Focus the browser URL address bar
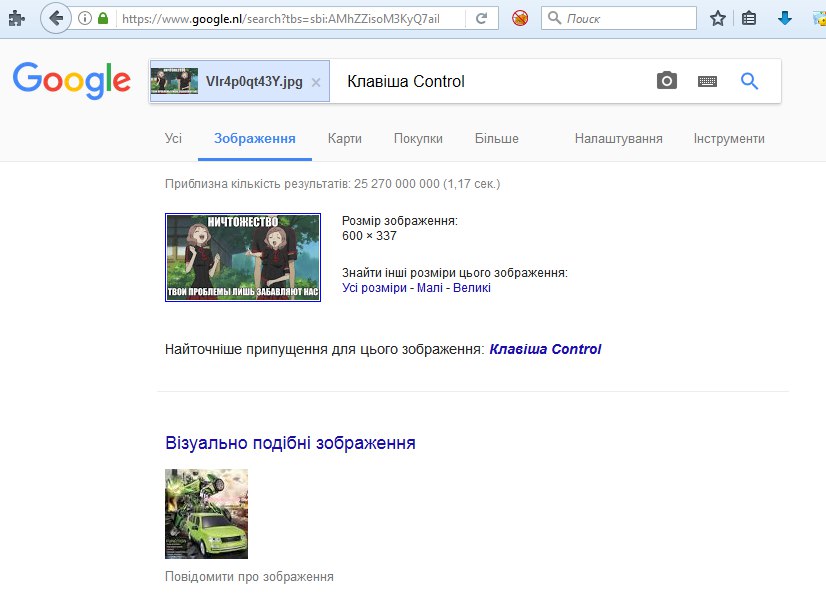This screenshot has height=603, width=826. pos(280,19)
